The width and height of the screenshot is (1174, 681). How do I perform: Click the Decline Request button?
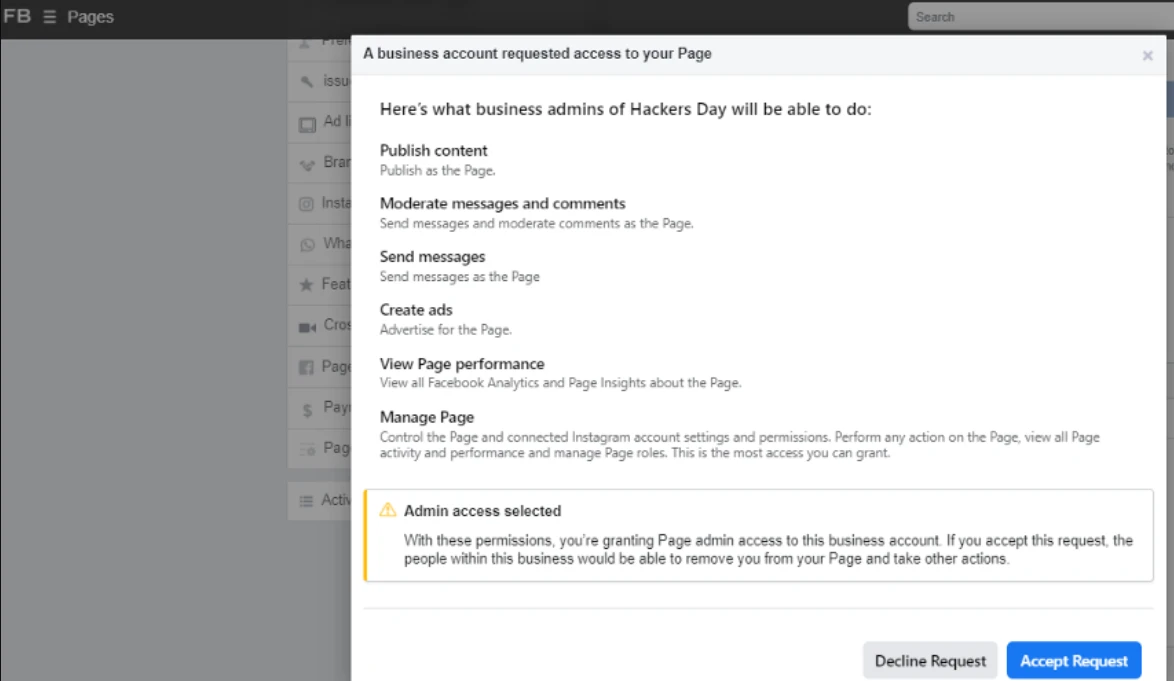pos(930,661)
